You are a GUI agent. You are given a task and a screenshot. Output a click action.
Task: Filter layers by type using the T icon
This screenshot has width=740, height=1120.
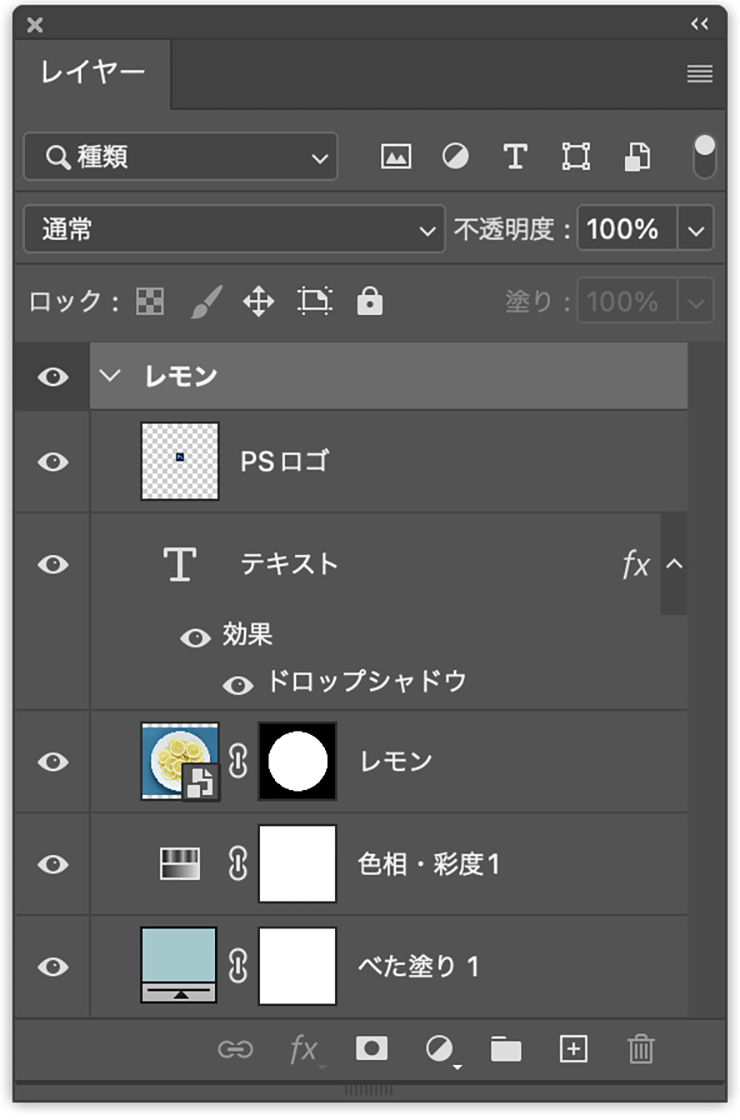(x=515, y=157)
